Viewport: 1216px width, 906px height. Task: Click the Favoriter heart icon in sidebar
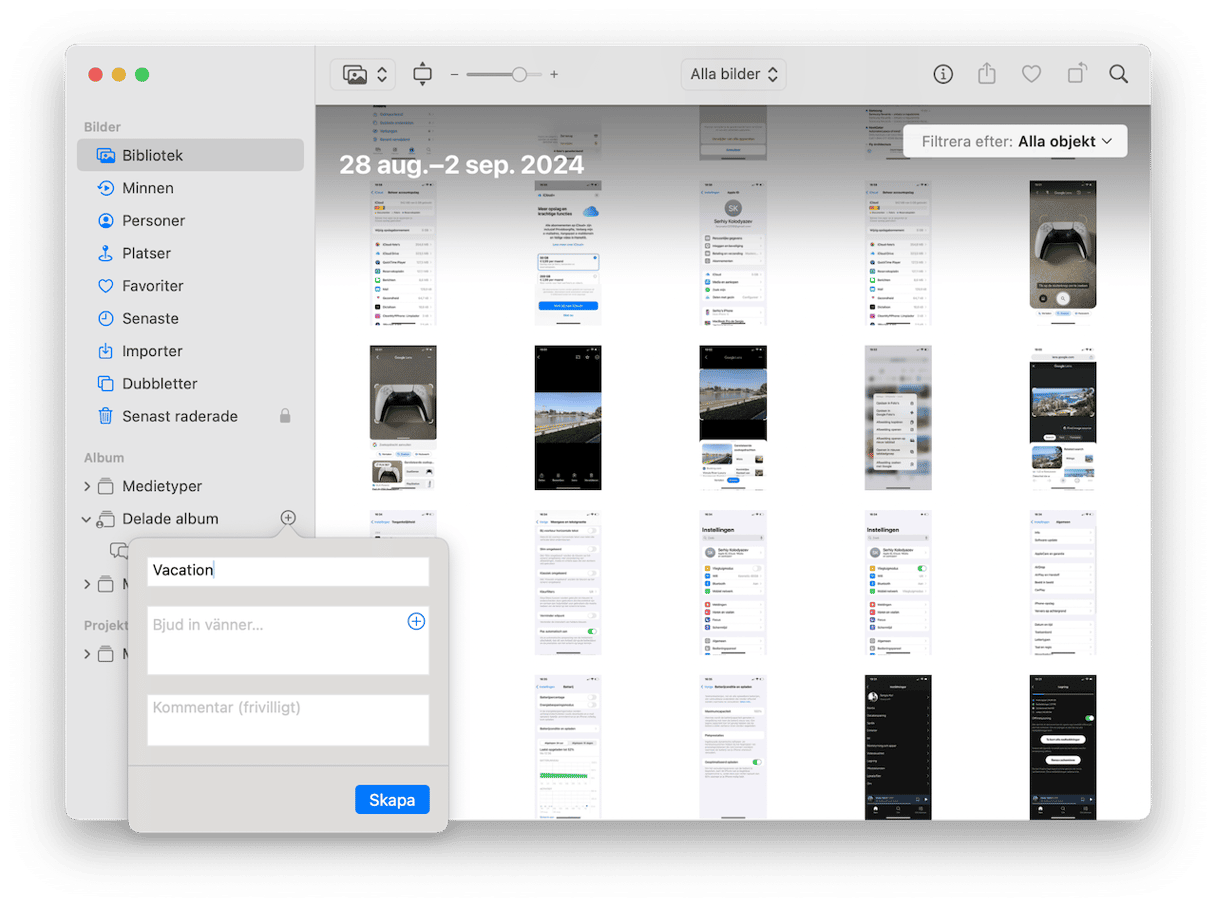click(105, 286)
